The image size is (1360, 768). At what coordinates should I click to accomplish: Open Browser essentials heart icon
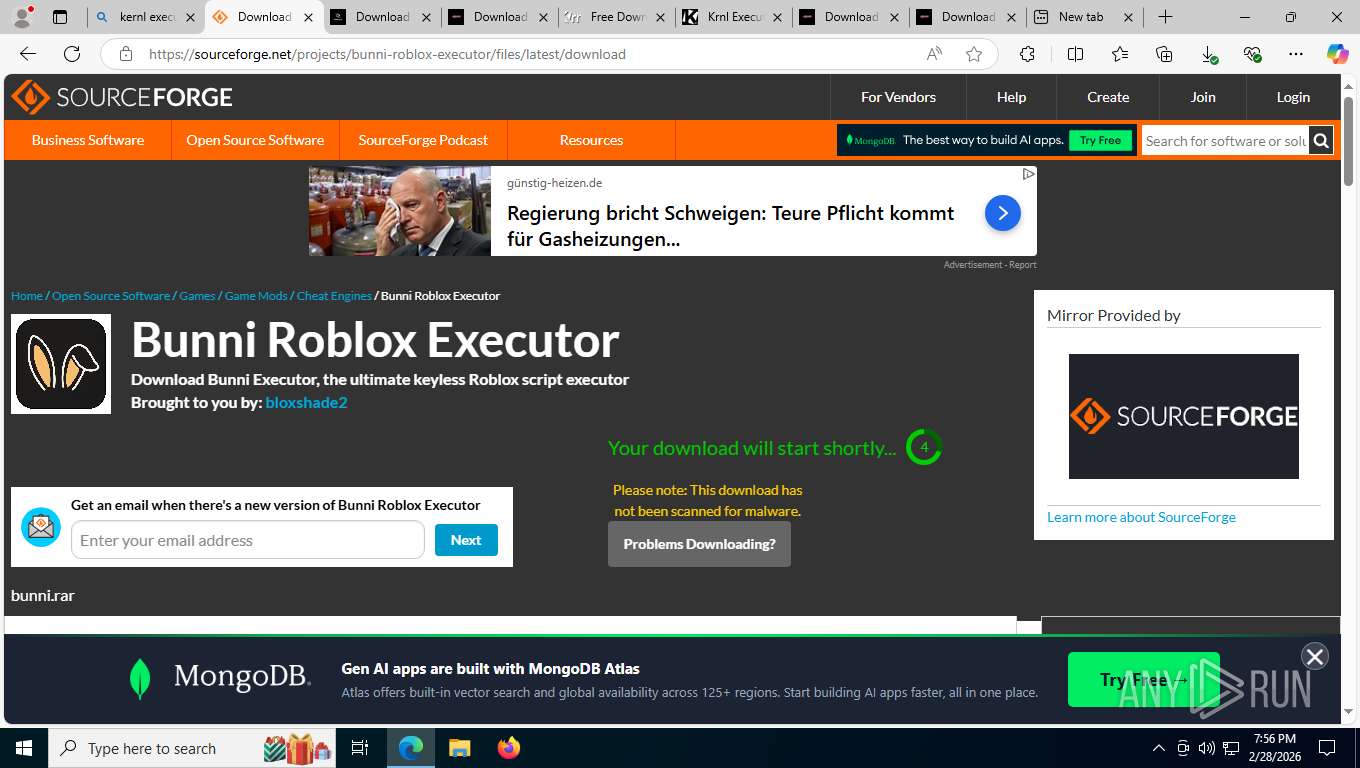click(x=1252, y=54)
